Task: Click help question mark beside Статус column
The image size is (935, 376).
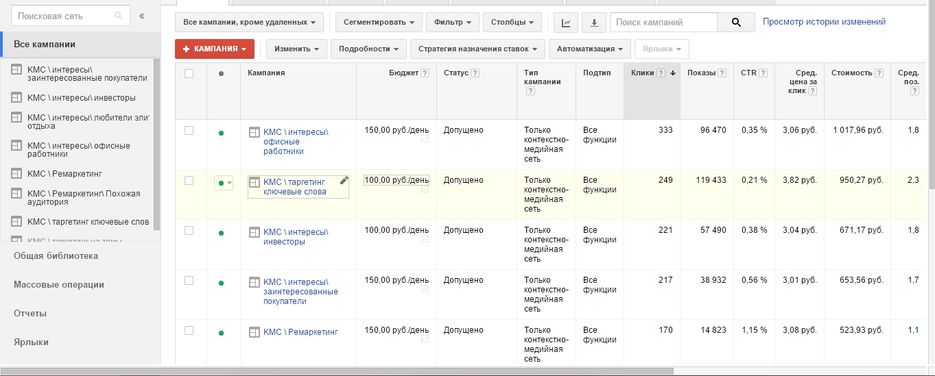Action: click(475, 73)
